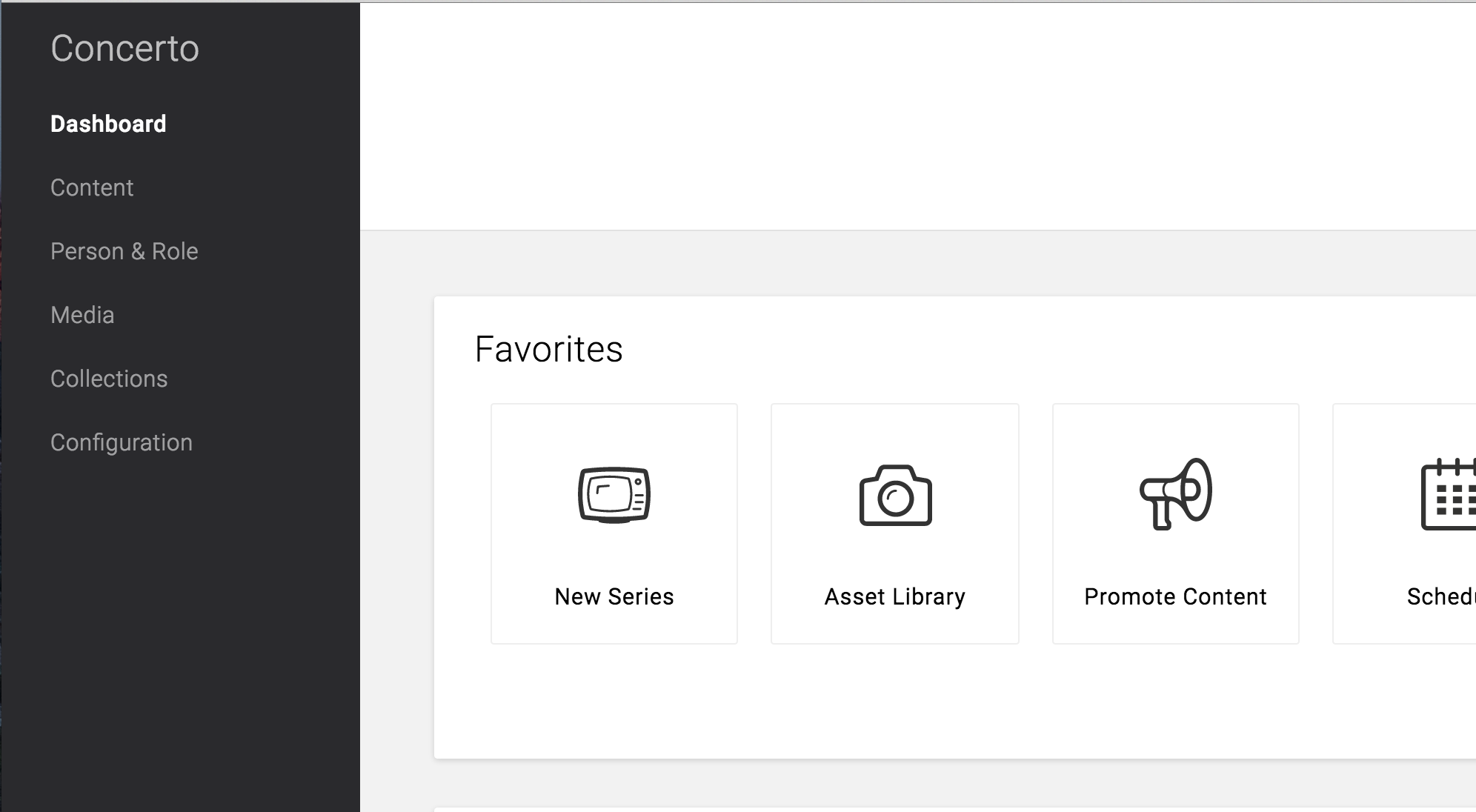The height and width of the screenshot is (812, 1476).
Task: Click the Promote Content megaphone icon
Action: 1175,493
